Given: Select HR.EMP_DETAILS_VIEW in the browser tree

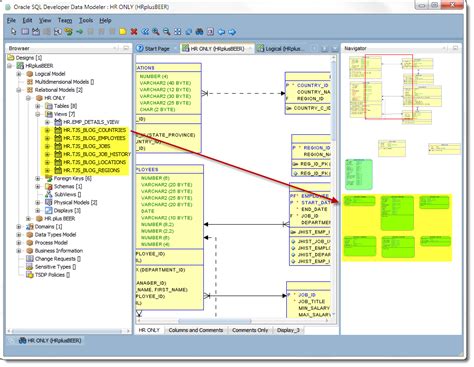Looking at the screenshot, I should tap(91, 122).
